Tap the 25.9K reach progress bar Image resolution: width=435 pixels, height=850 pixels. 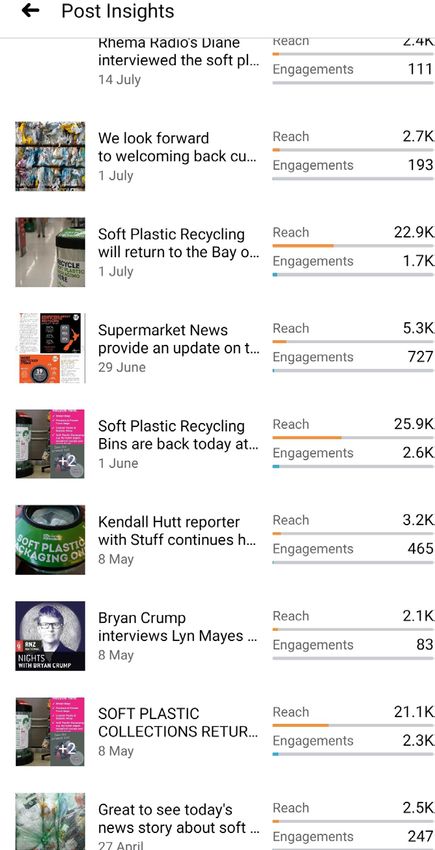[353, 437]
